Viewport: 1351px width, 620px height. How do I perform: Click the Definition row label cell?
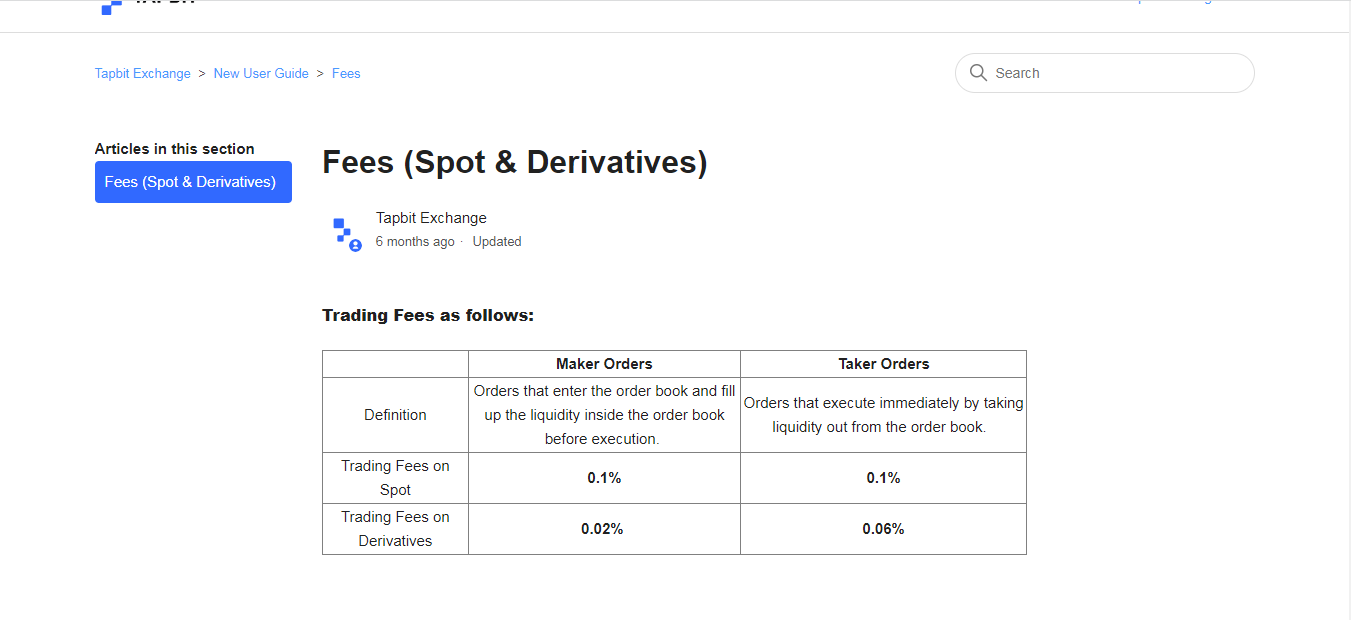click(x=395, y=415)
